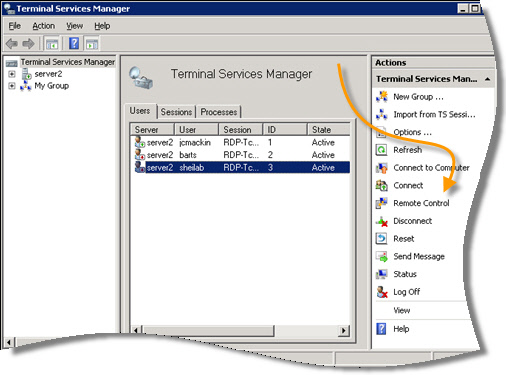Screen dimensions: 506x375
Task: Open the View menu
Action: tap(74, 26)
